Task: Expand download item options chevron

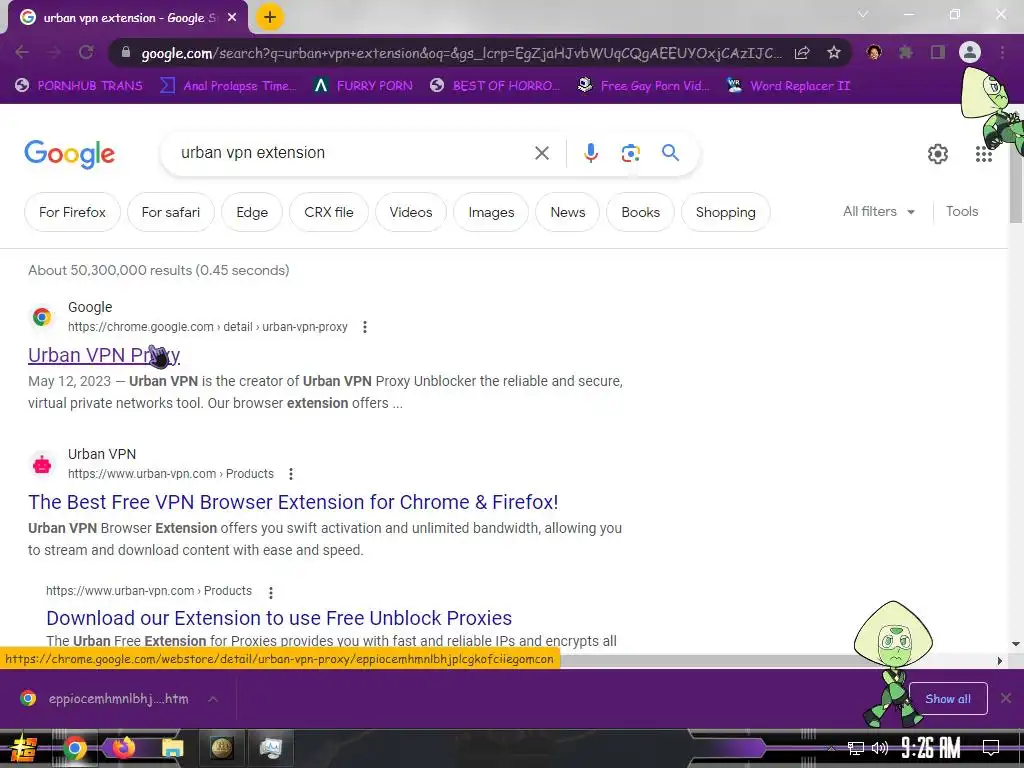Action: [212, 699]
